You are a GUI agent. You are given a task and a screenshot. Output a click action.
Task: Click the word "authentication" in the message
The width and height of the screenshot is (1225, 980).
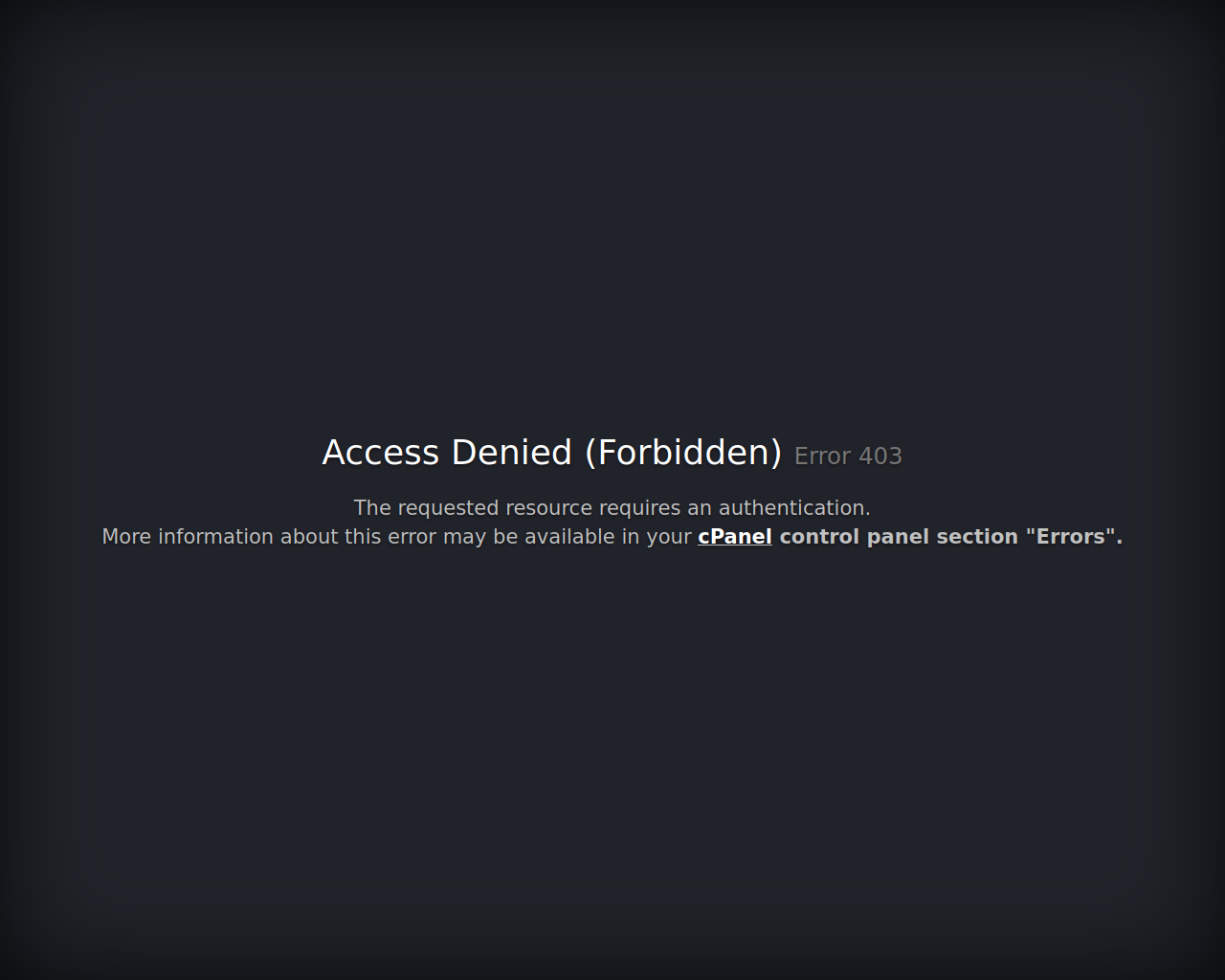tap(794, 508)
